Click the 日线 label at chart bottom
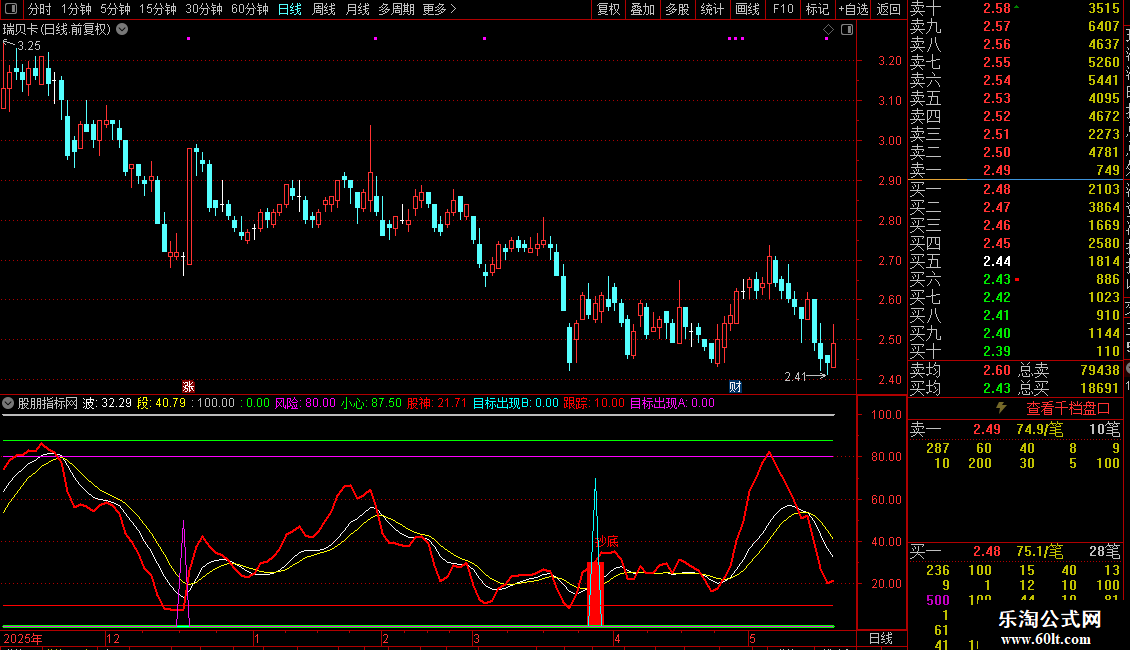Viewport: 1130px width, 650px height. [881, 638]
